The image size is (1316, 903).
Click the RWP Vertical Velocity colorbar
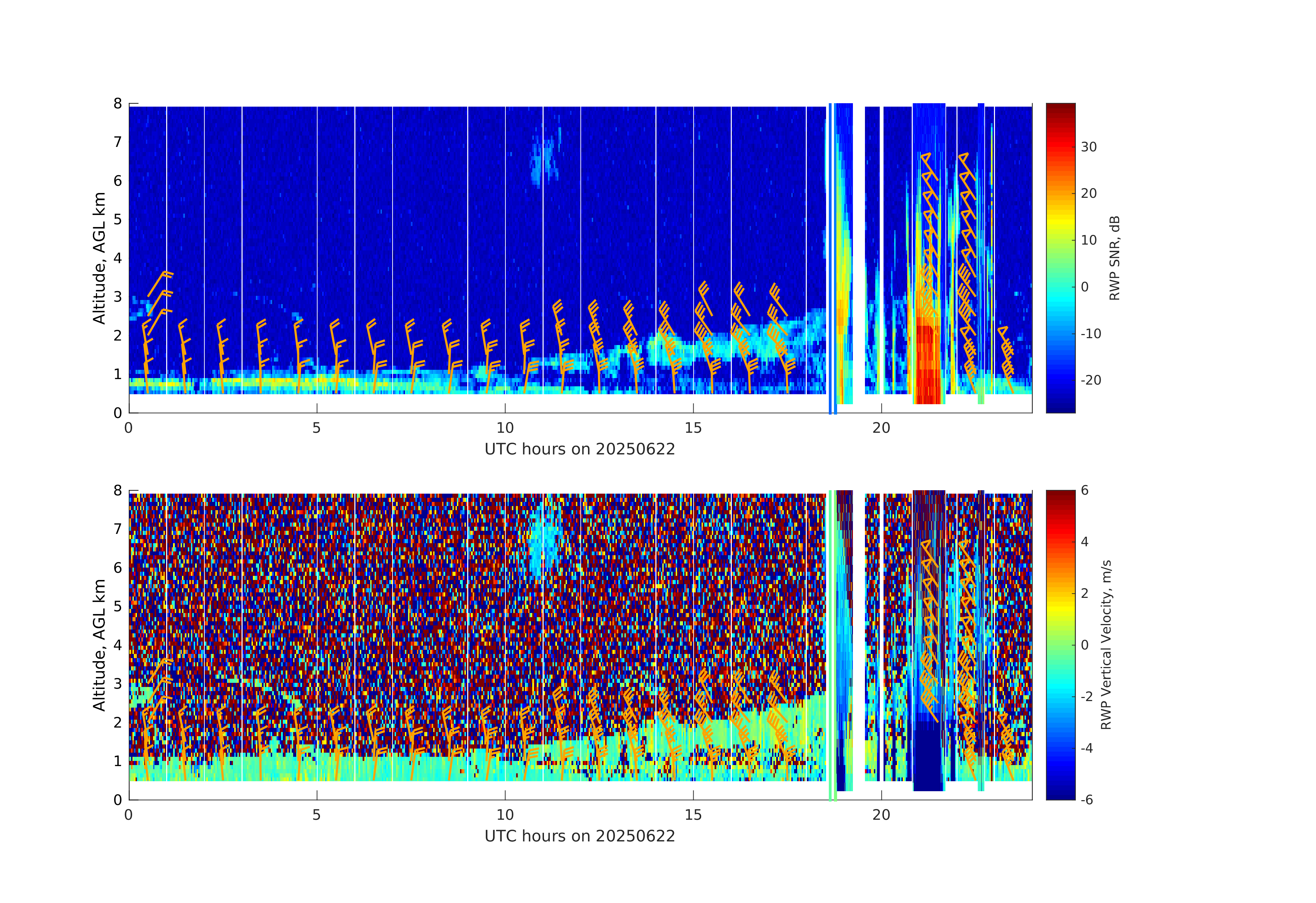coord(1060,644)
